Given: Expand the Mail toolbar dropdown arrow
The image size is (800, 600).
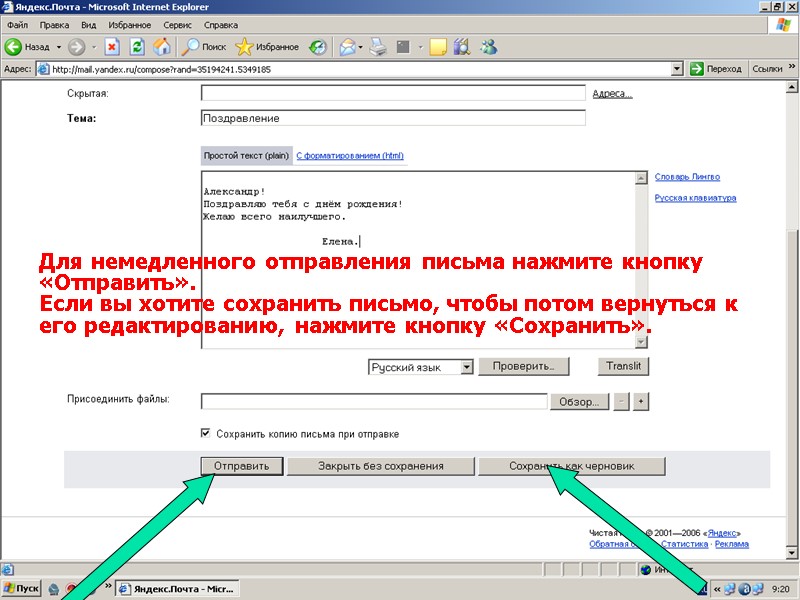Looking at the screenshot, I should (x=360, y=47).
